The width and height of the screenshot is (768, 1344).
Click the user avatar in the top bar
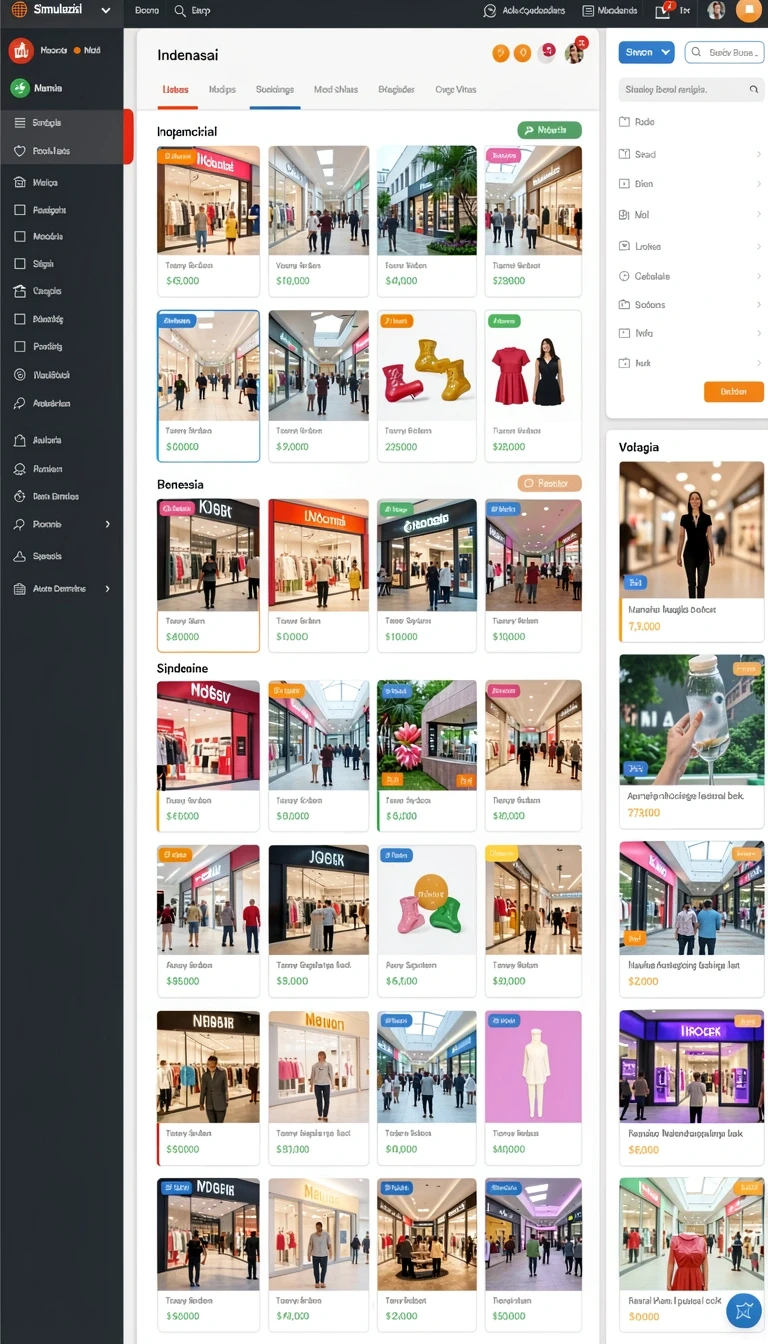716,11
